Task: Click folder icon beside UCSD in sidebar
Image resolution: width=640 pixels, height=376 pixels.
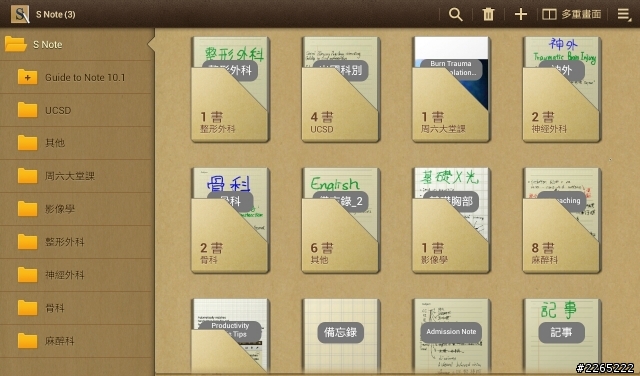Action: 27,110
